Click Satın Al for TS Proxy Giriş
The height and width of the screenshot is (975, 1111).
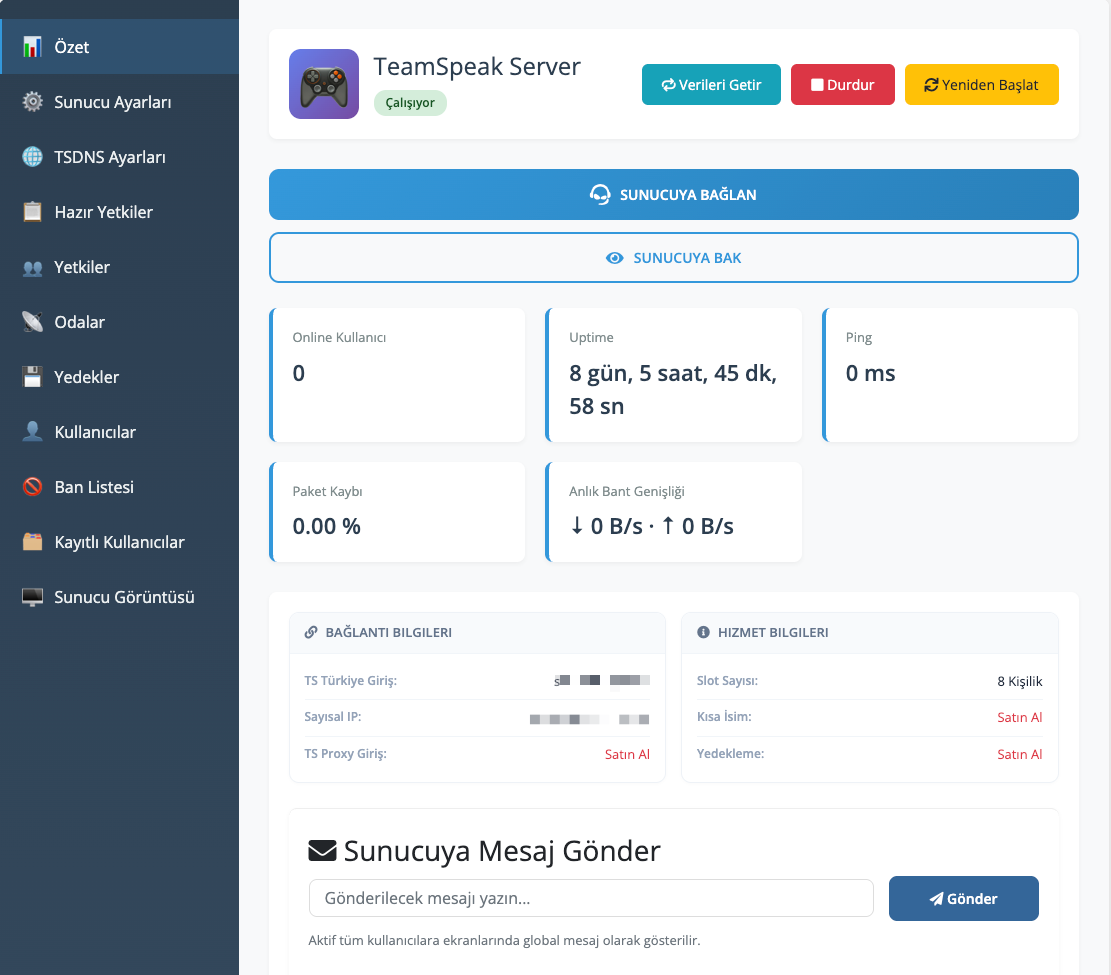627,754
